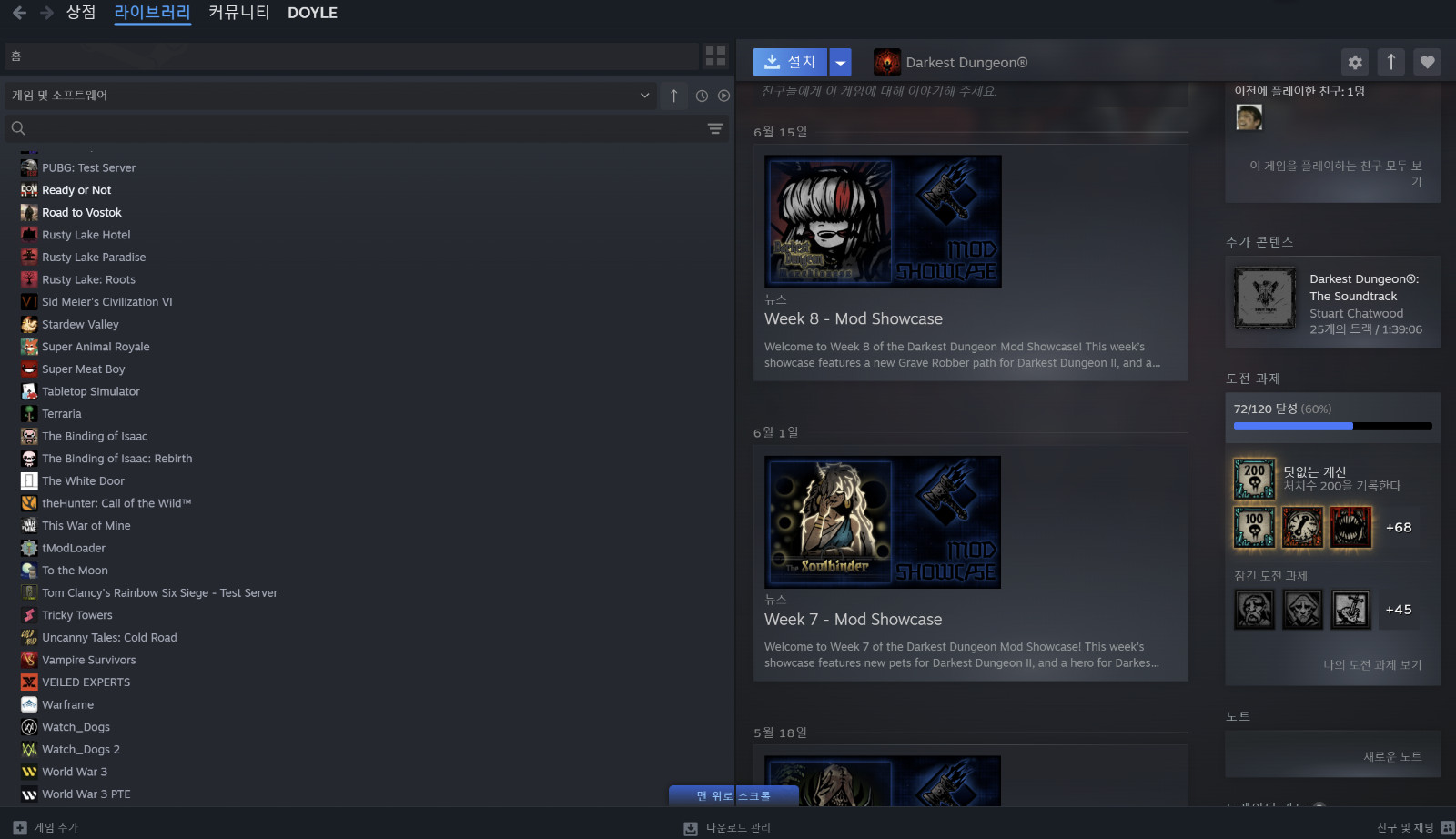
Task: Open advanced filter options icon
Action: coord(715,128)
